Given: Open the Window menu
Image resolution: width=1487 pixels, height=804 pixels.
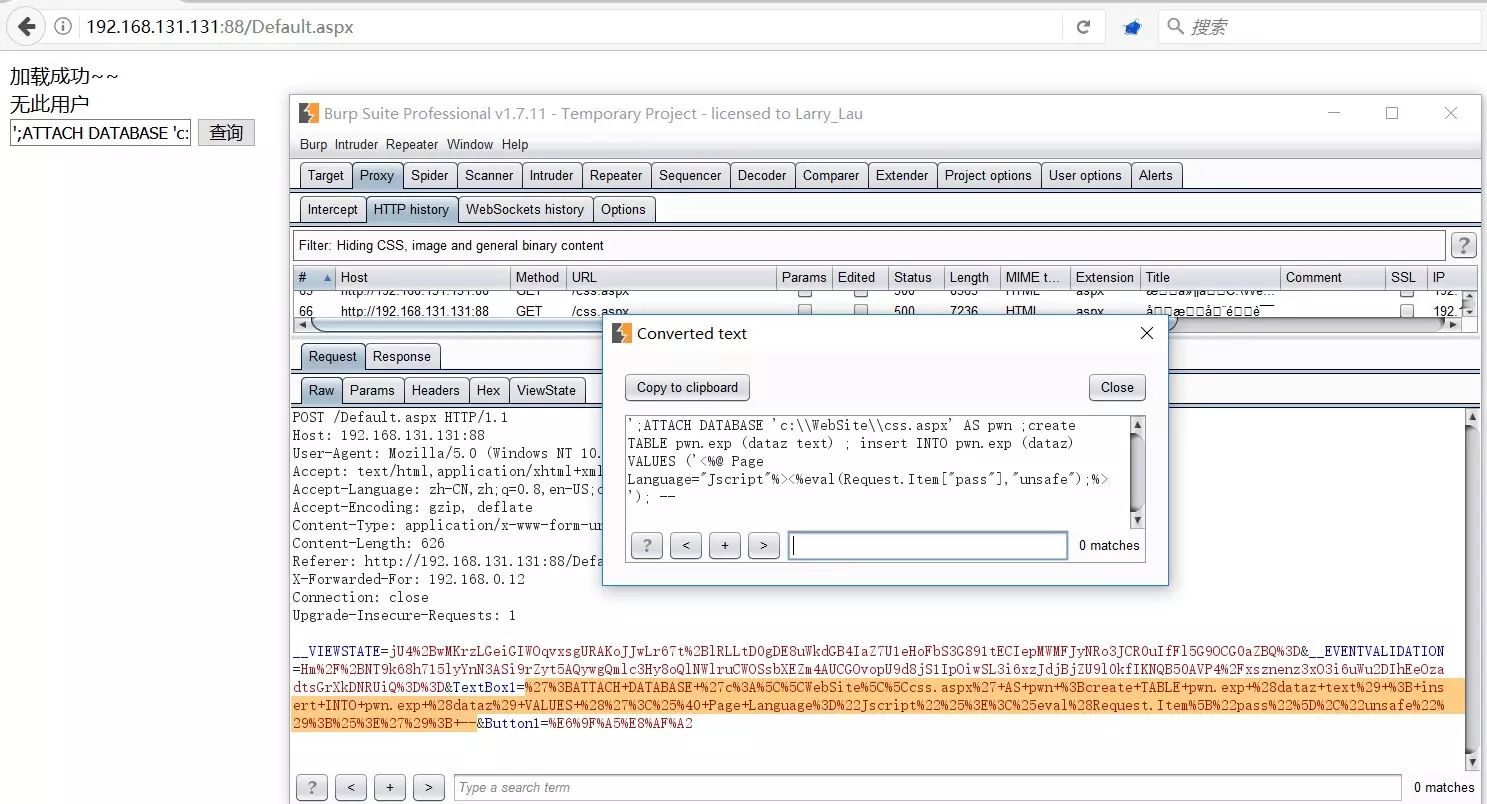Looking at the screenshot, I should (x=470, y=145).
